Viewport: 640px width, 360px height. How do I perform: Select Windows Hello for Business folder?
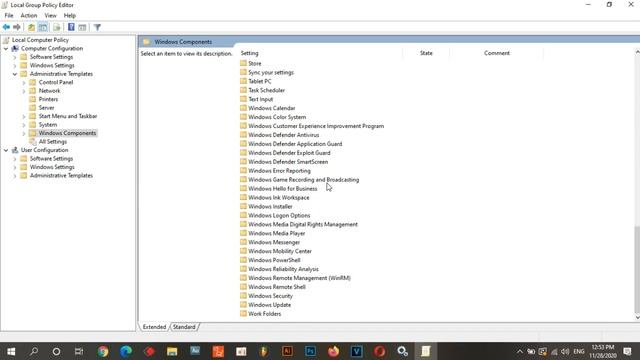(x=282, y=189)
